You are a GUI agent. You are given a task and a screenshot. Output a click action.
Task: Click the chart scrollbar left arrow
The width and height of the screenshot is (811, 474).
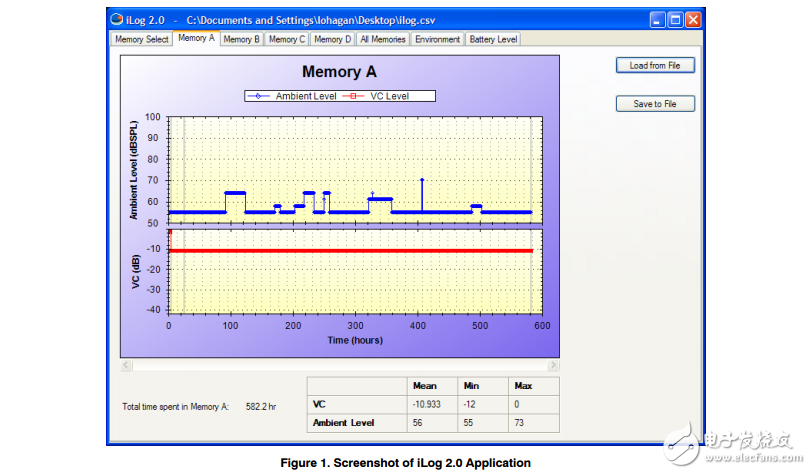click(x=126, y=365)
